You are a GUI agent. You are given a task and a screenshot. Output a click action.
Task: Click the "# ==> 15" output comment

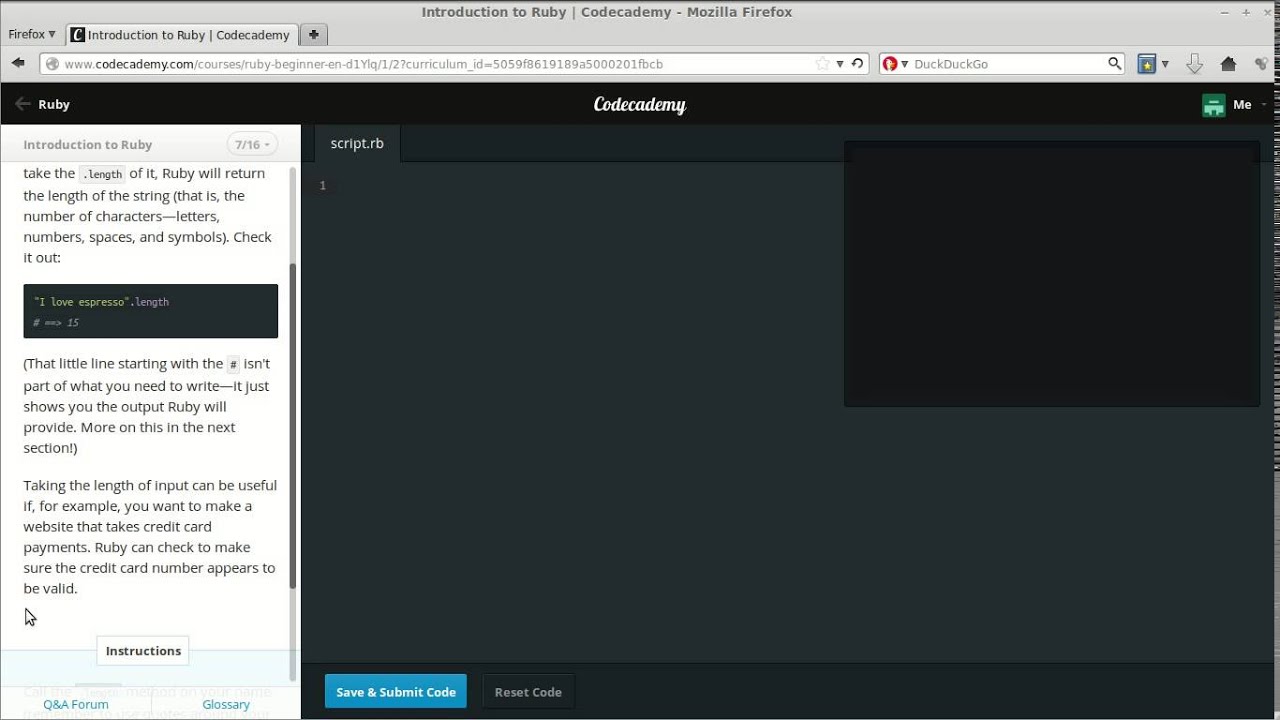tap(56, 323)
